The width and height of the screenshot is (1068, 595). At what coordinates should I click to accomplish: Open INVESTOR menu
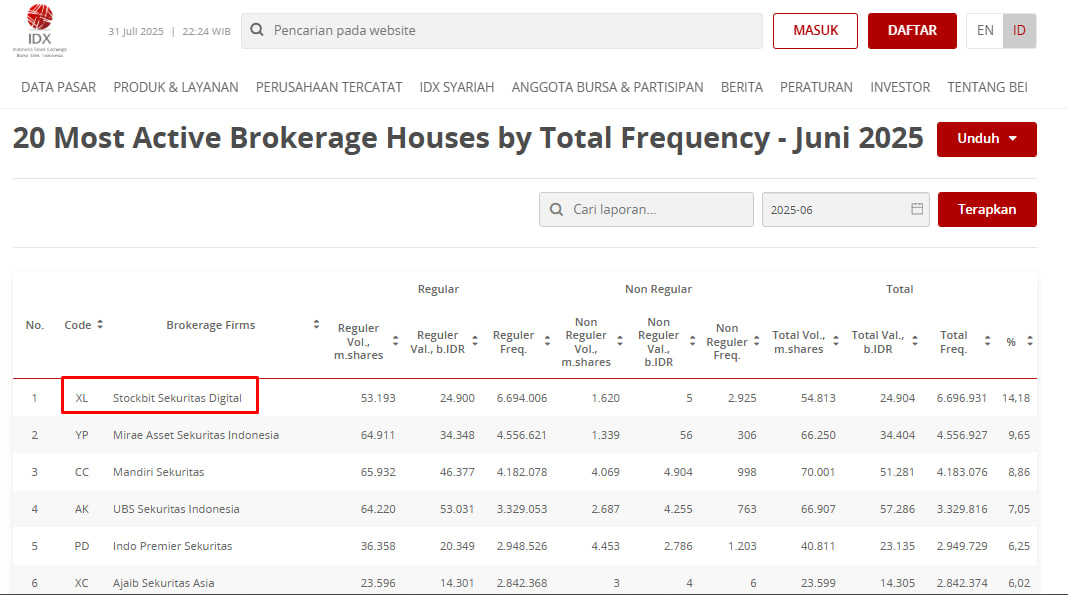900,87
